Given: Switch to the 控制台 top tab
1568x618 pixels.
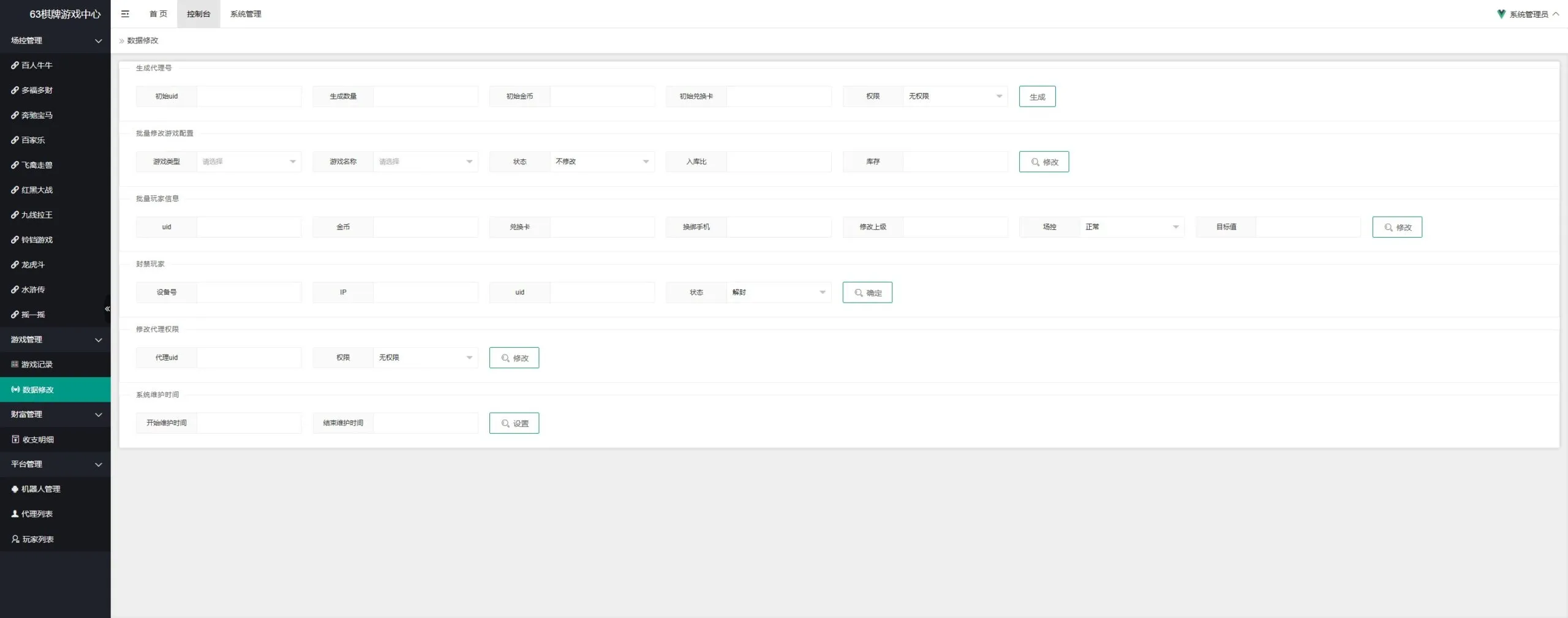Looking at the screenshot, I should tap(198, 13).
